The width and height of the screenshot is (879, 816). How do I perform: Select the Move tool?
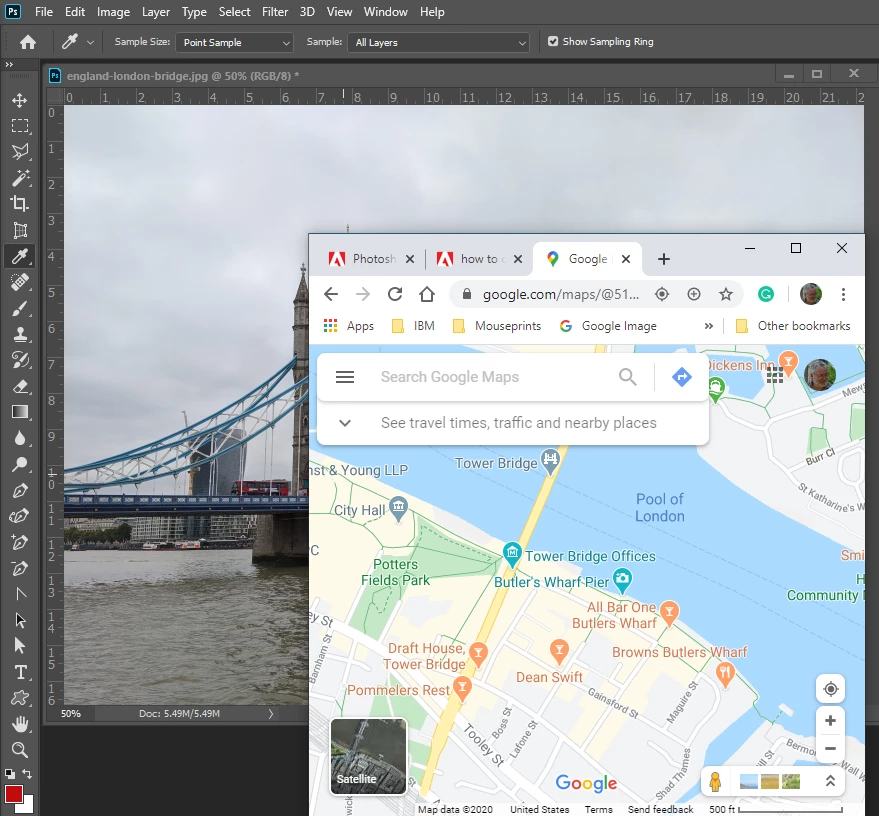[20, 100]
